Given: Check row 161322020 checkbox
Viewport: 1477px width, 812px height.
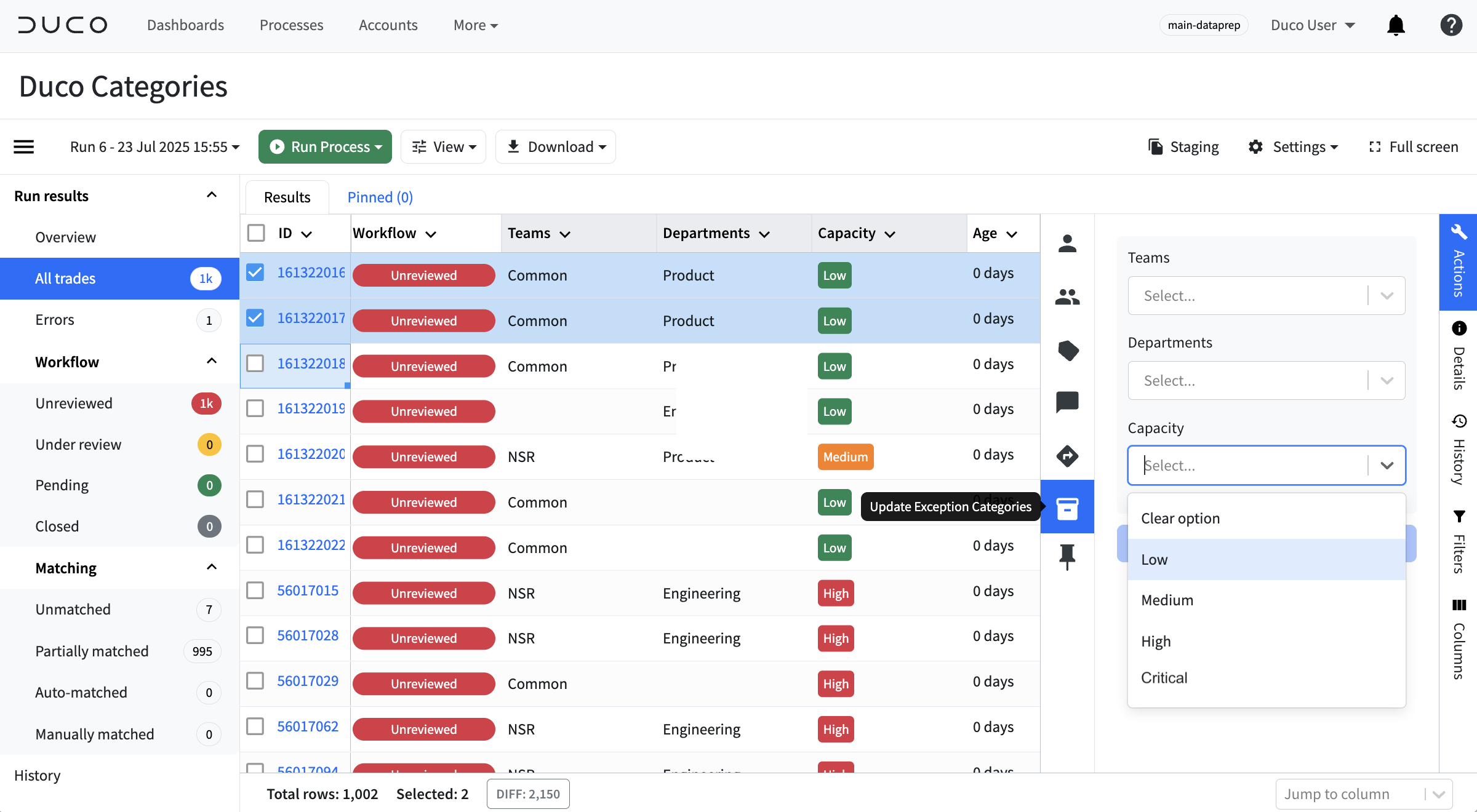Looking at the screenshot, I should click(255, 454).
